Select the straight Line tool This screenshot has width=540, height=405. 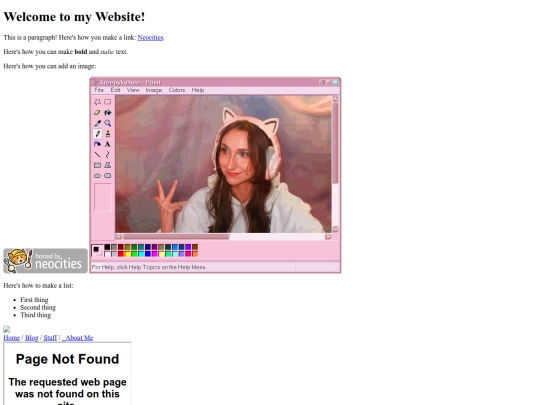(x=97, y=155)
